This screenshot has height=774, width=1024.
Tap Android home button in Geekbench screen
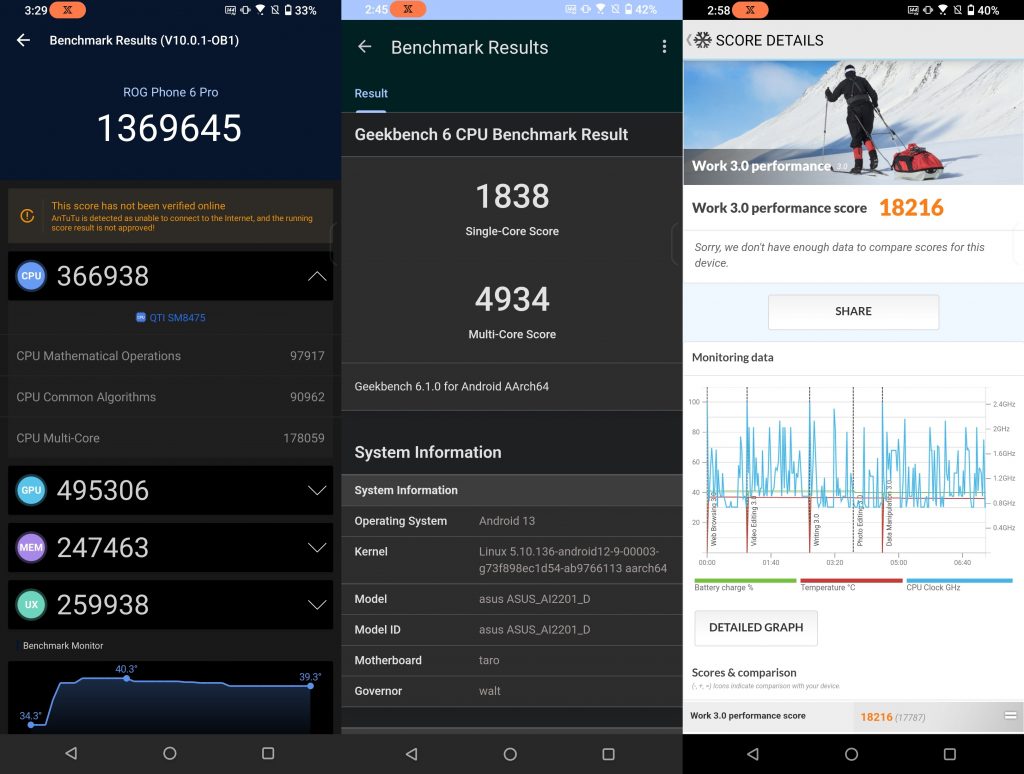[510, 754]
